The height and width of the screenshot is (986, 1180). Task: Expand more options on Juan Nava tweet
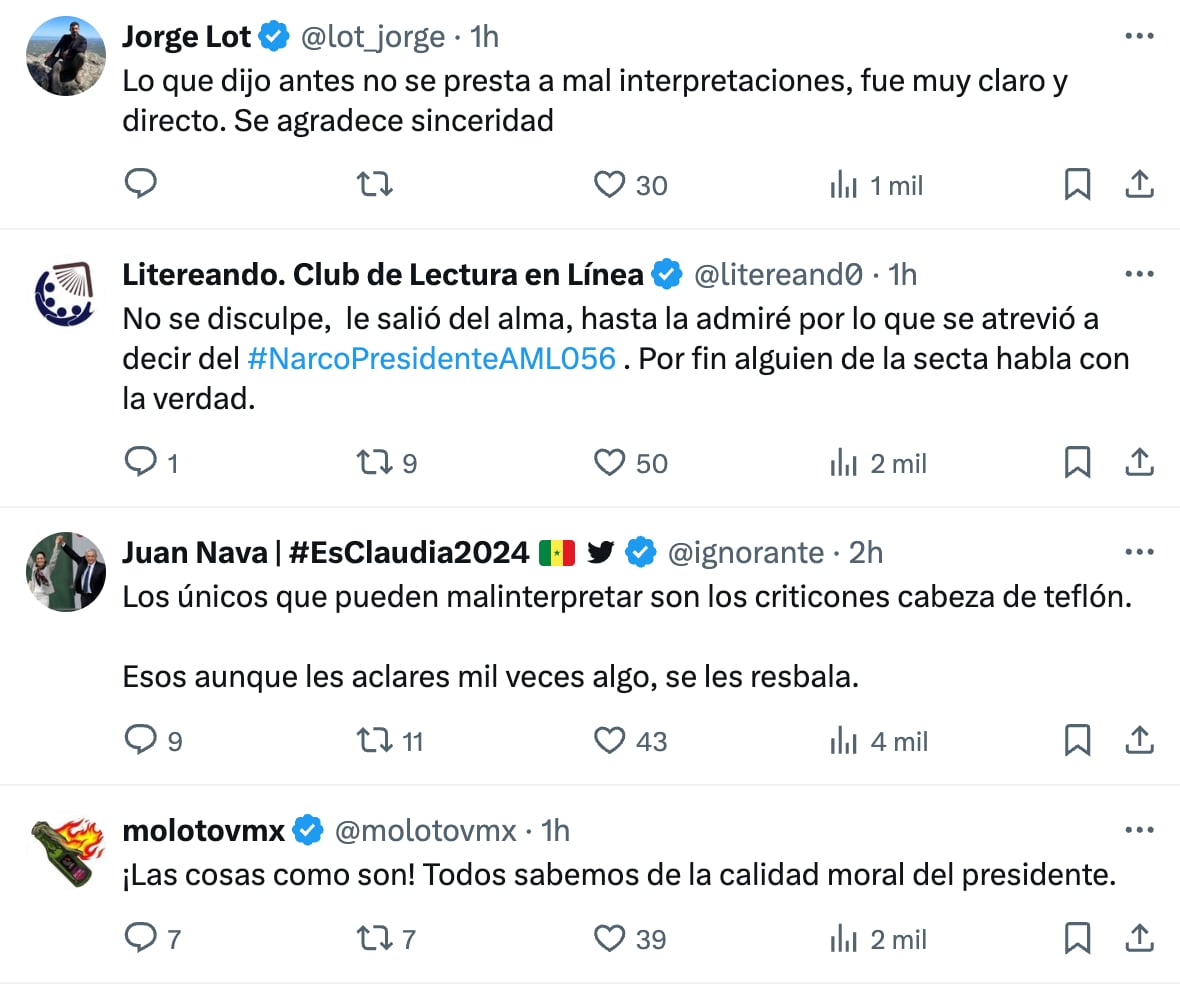(x=1140, y=552)
